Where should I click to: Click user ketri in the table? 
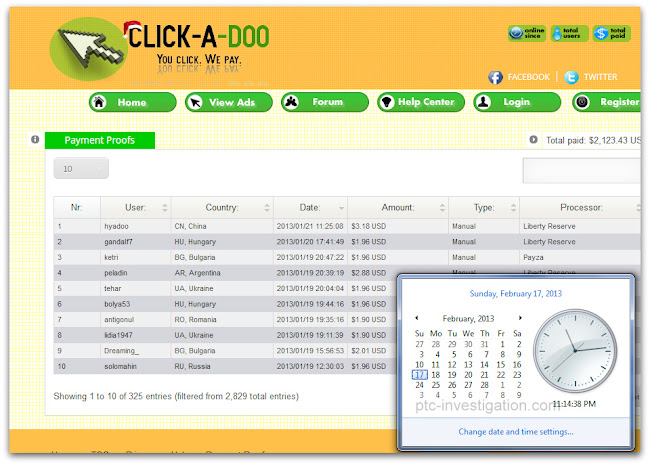[x=111, y=257]
